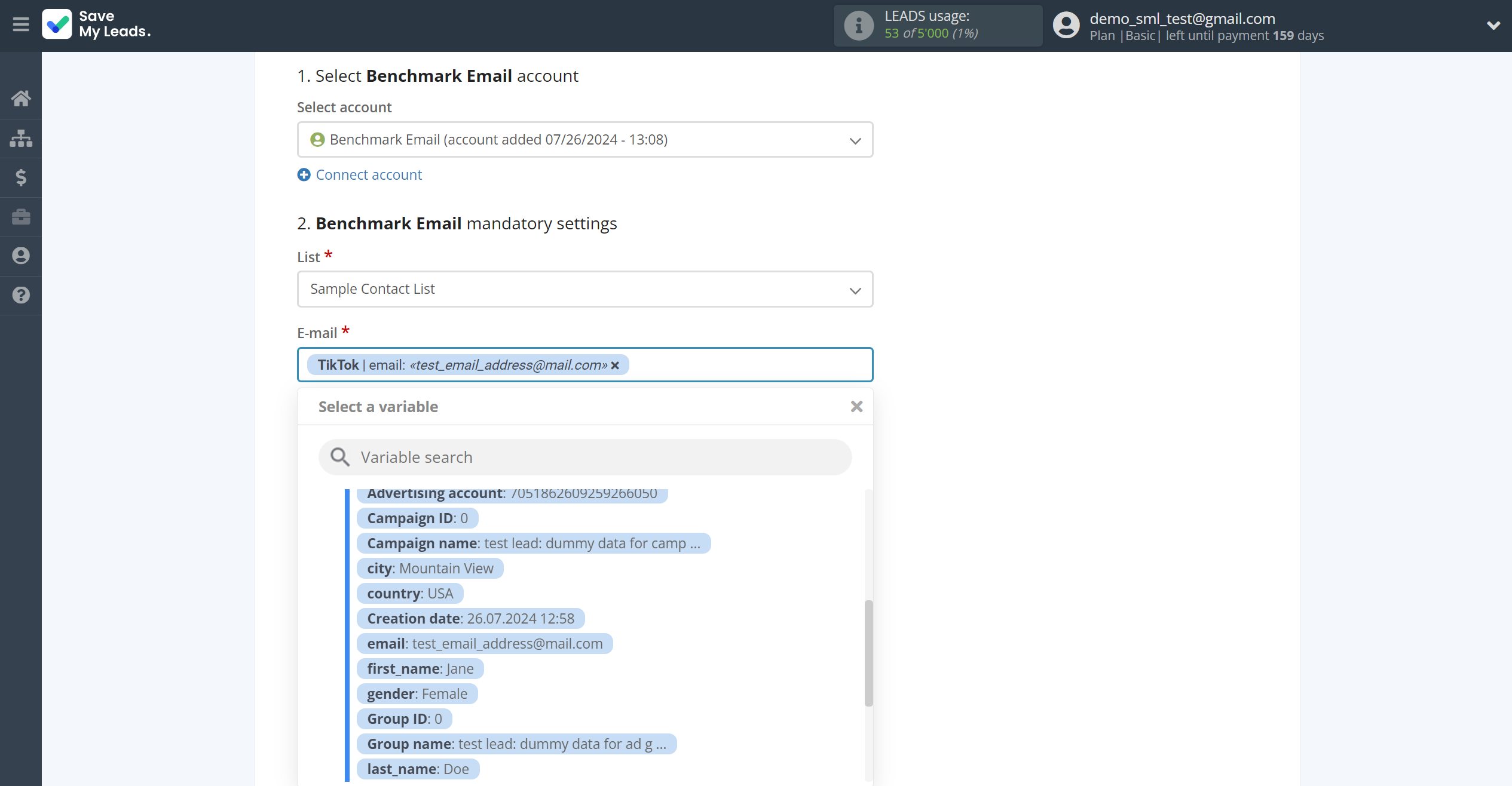Click the demo_sml_test@gmail.com account text
1512x786 pixels.
click(1182, 19)
